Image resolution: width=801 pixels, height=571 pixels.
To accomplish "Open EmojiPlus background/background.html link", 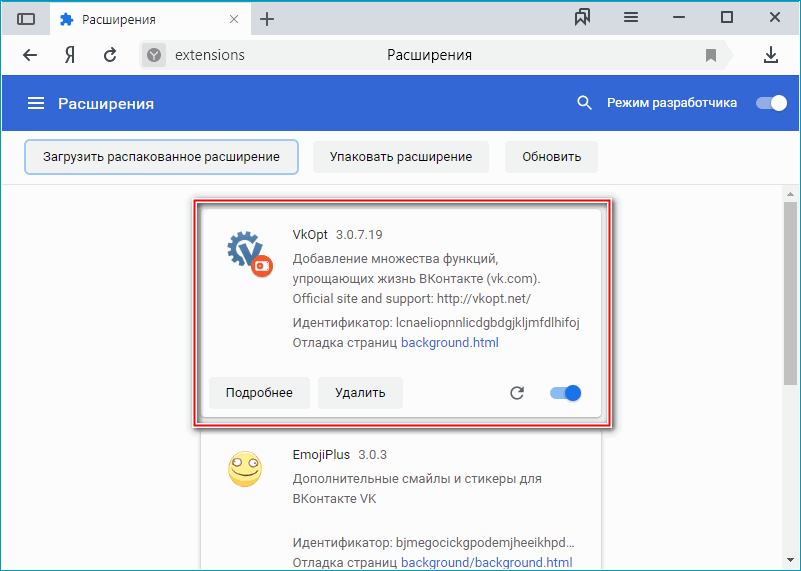I will click(486, 562).
